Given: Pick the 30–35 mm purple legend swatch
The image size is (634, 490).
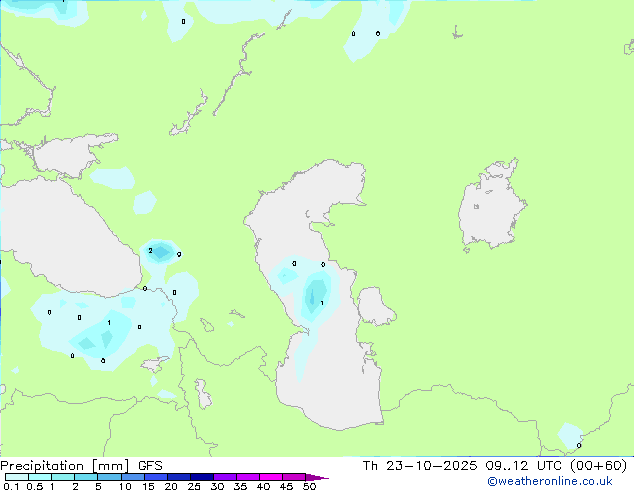Looking at the screenshot, I should (225, 477).
